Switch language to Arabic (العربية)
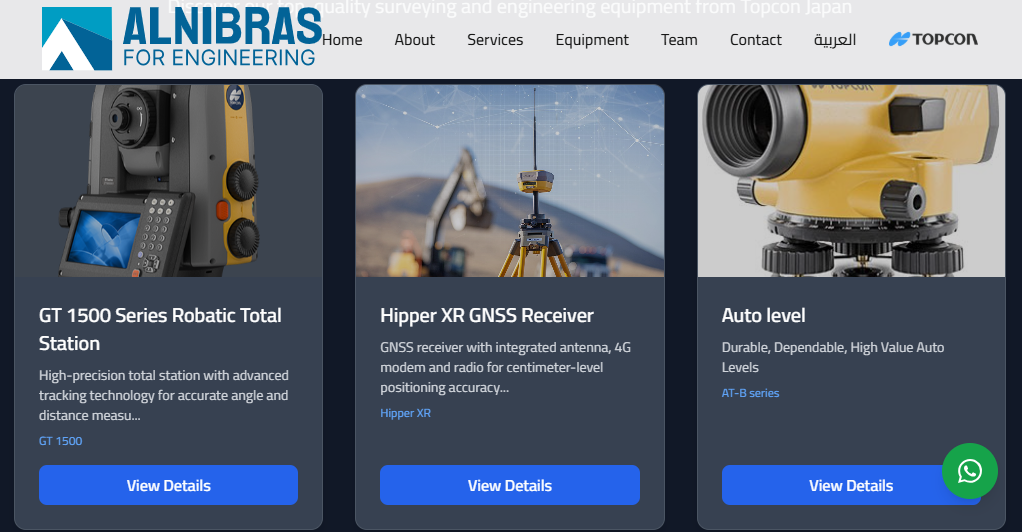 click(x=834, y=40)
